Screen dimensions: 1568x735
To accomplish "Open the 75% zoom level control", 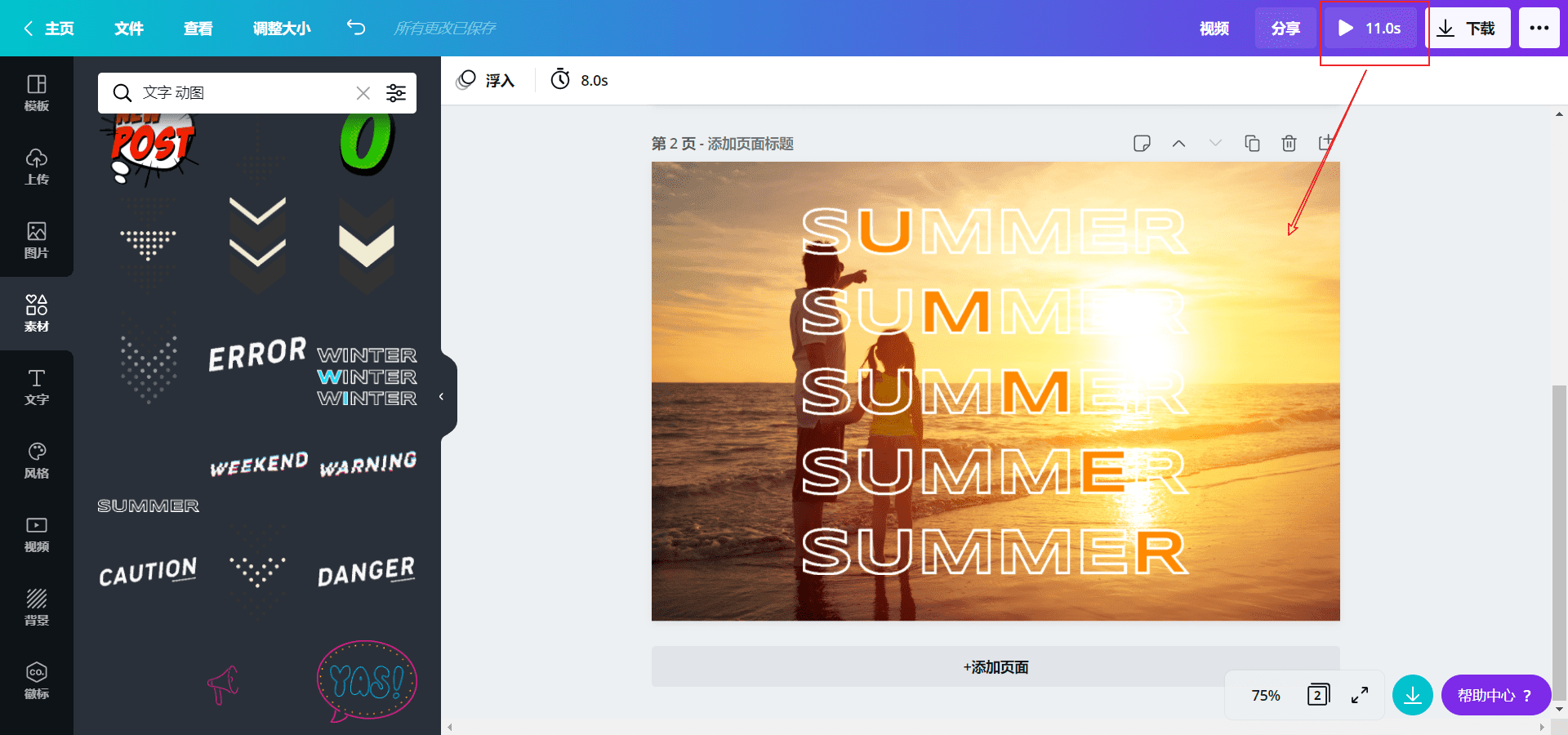I will pos(1266,695).
